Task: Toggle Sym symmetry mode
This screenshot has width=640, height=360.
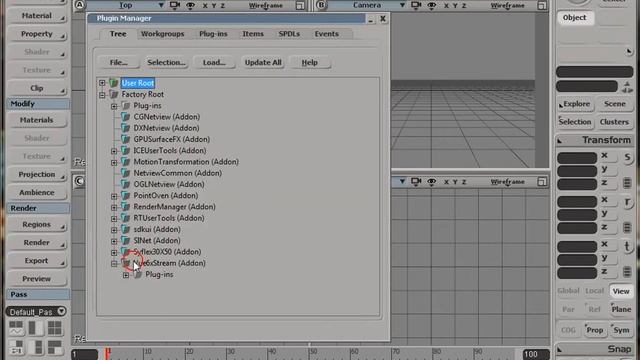Action: tap(621, 330)
